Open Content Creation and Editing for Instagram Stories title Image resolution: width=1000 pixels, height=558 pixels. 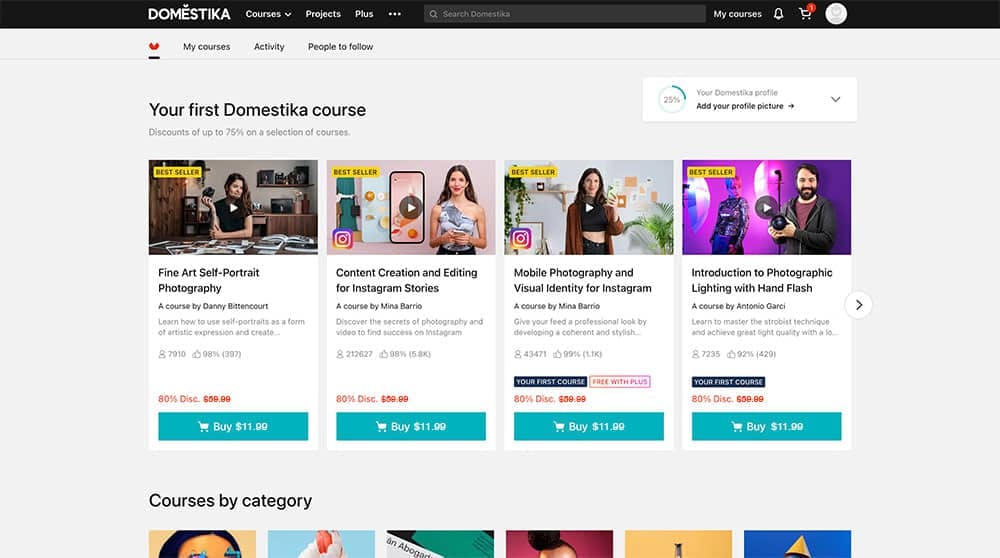click(406, 280)
